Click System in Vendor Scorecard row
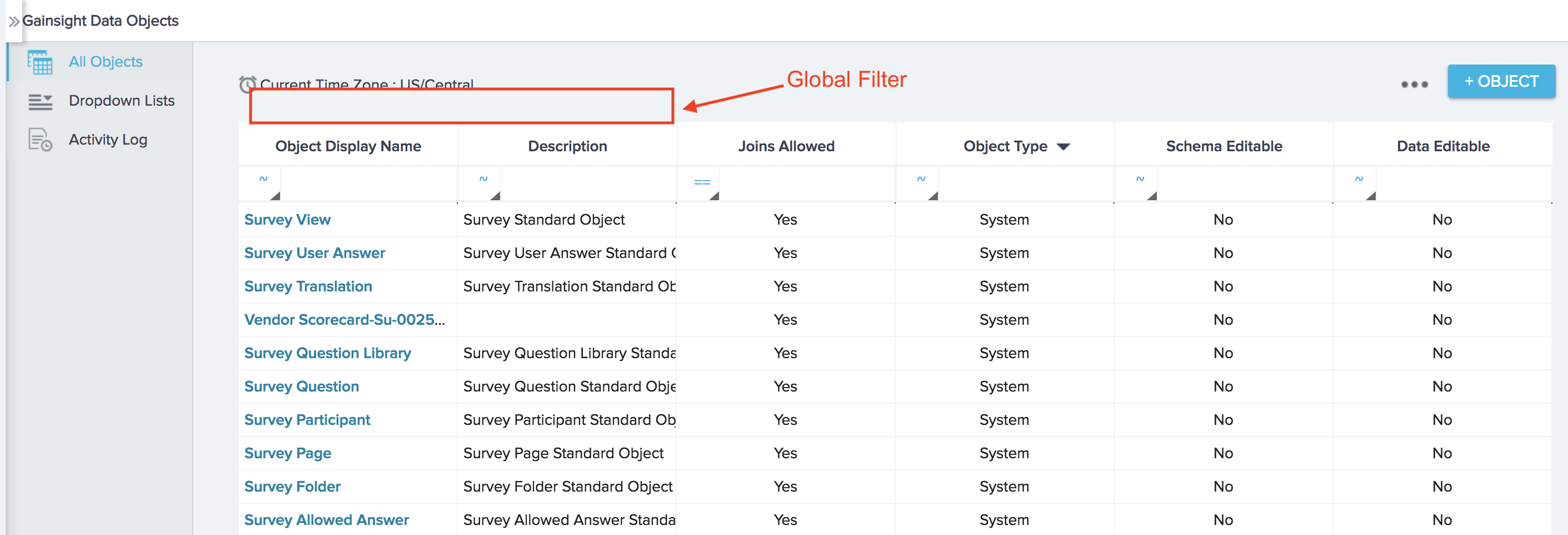 tap(1005, 320)
